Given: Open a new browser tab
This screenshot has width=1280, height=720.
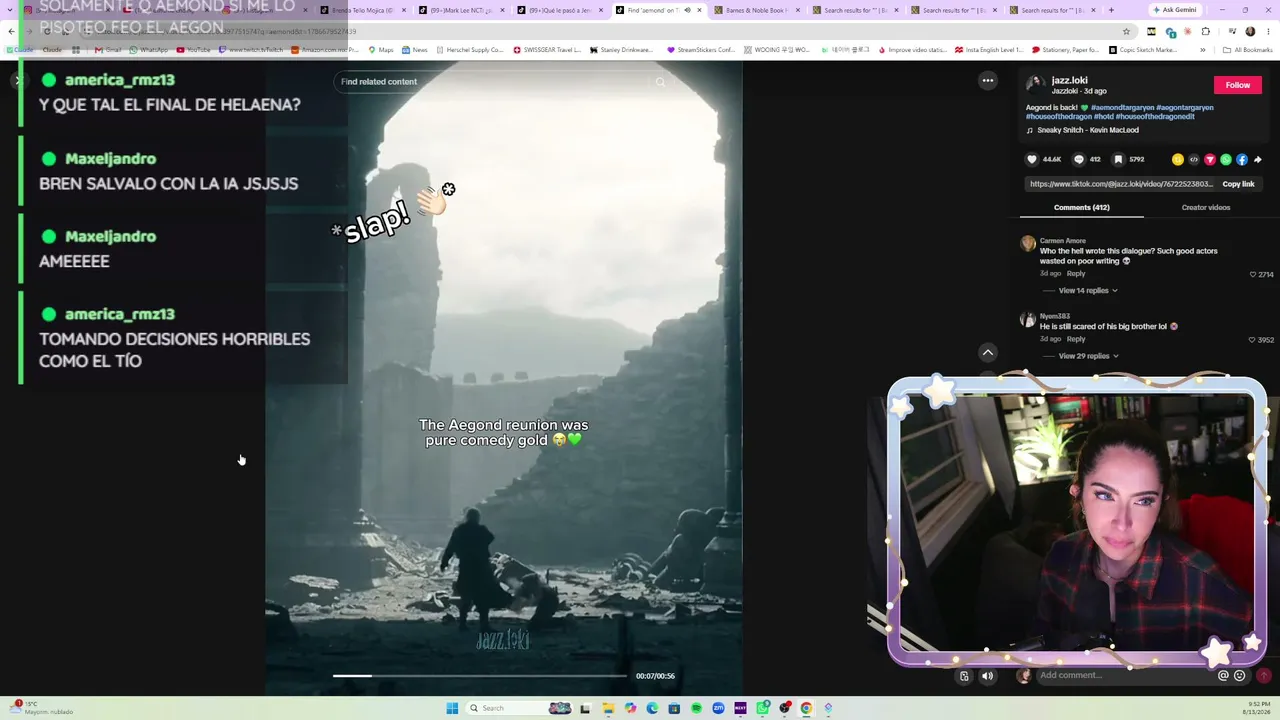Looking at the screenshot, I should click(x=1111, y=10).
